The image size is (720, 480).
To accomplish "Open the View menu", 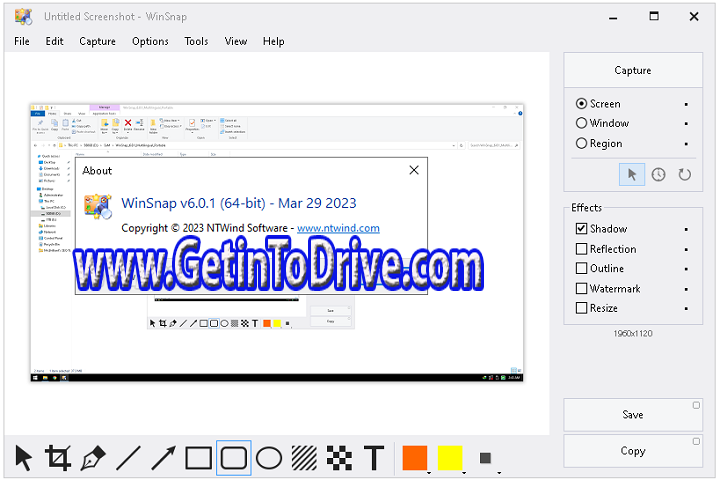I will (236, 41).
